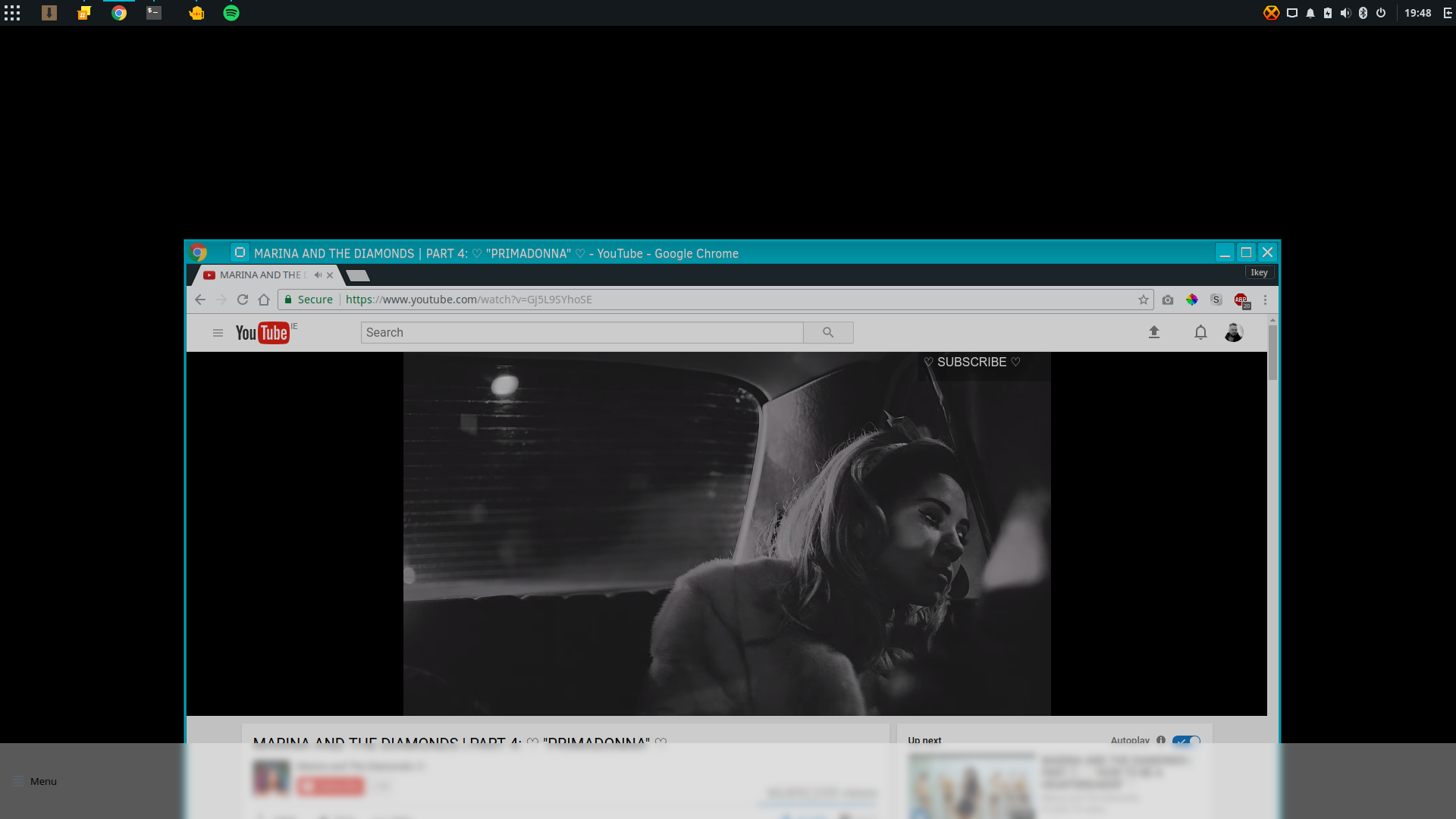Image resolution: width=1456 pixels, height=819 pixels.
Task: Click the Chrome launcher in the top panel
Action: click(x=119, y=13)
